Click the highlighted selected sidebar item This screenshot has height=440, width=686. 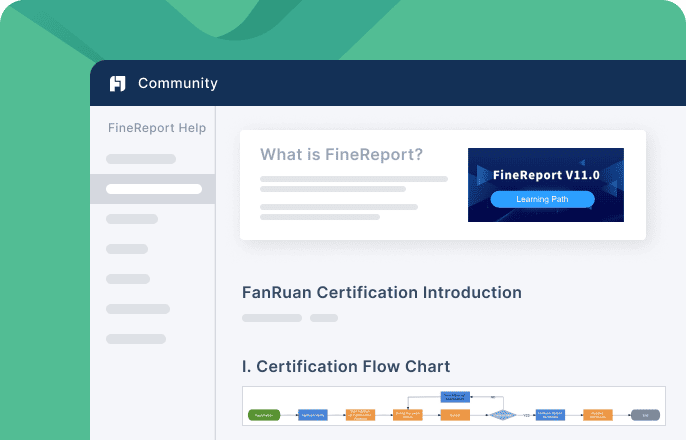pos(152,188)
